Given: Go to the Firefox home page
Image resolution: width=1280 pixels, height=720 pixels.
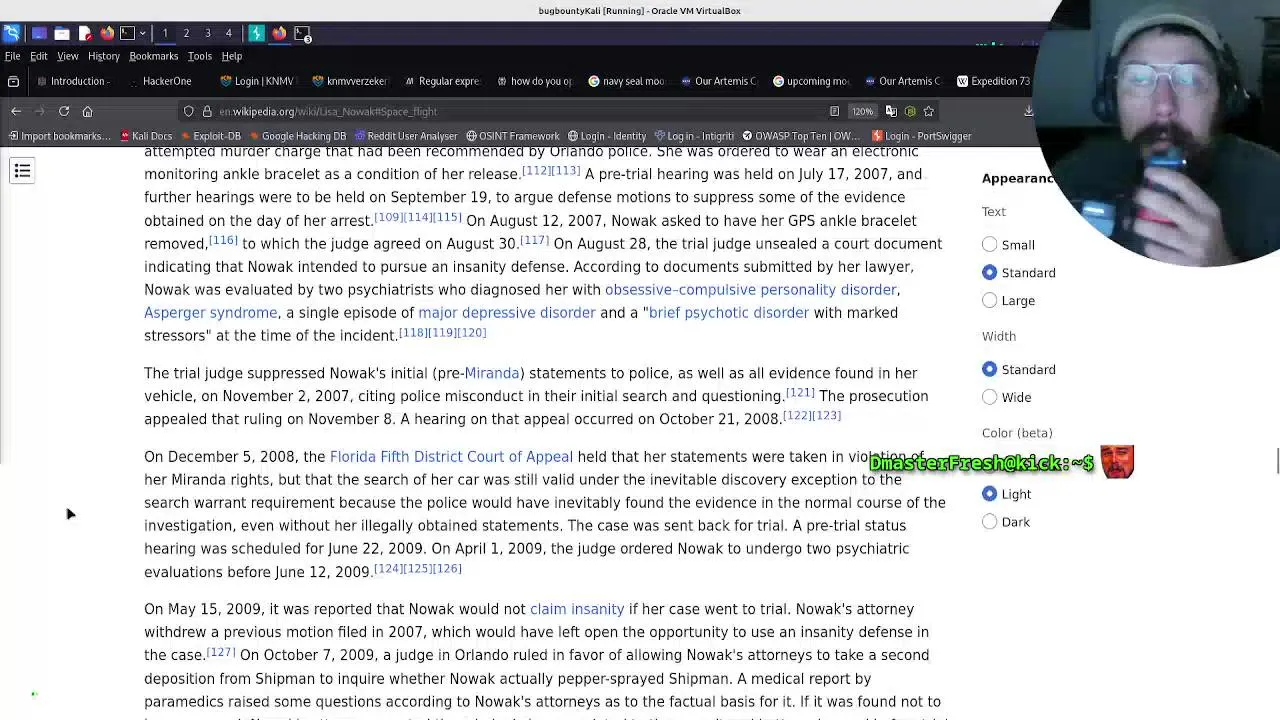Looking at the screenshot, I should click(88, 111).
